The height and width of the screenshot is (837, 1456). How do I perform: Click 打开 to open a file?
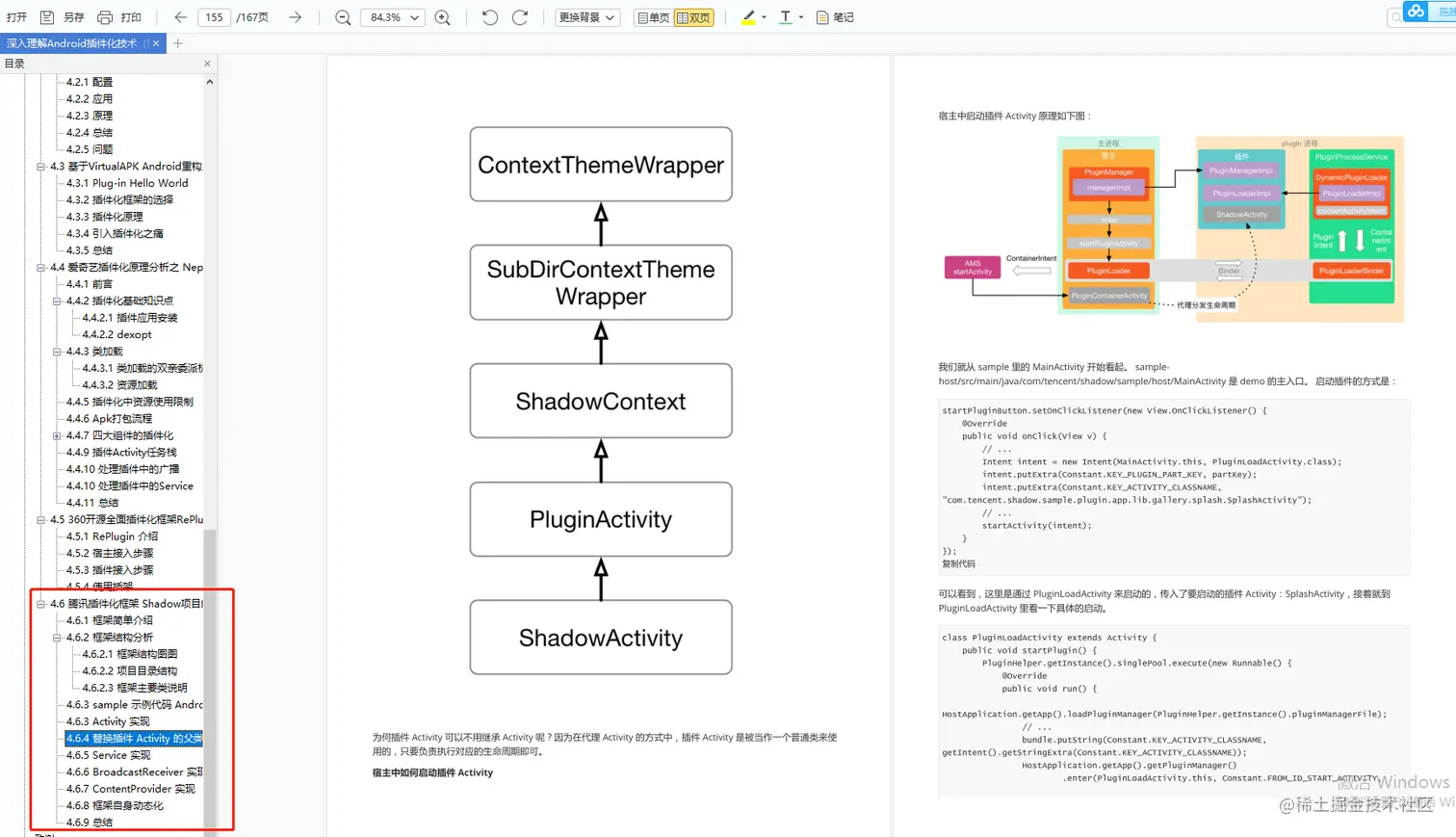(17, 17)
